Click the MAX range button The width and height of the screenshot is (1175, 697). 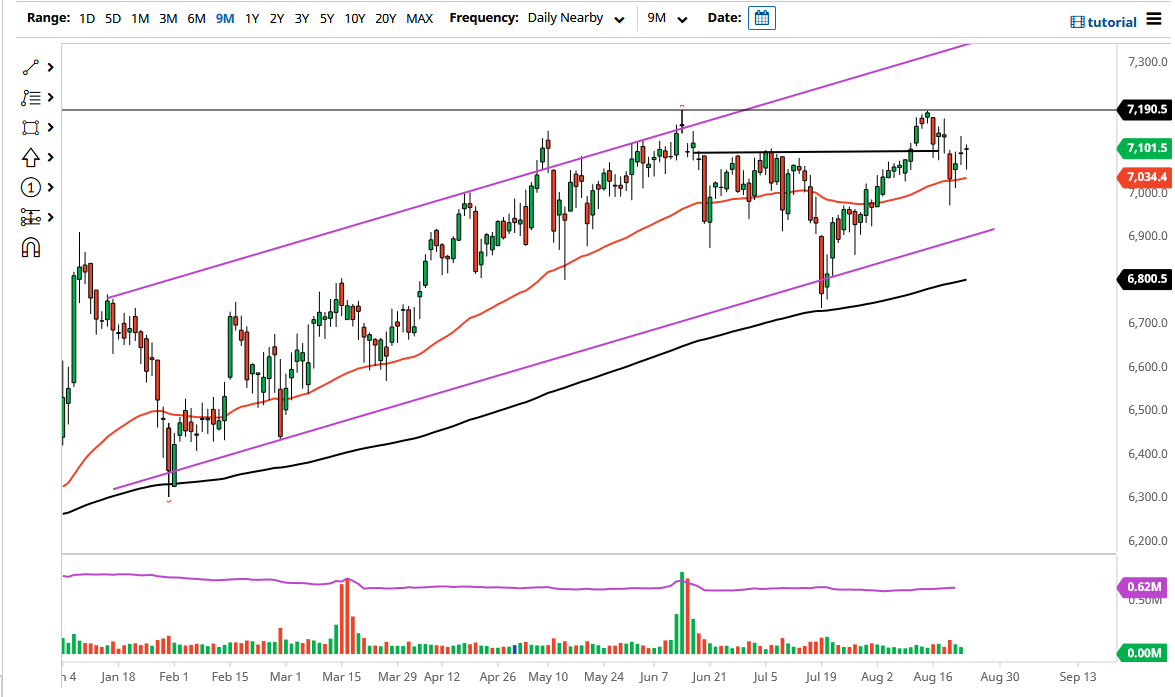pyautogui.click(x=420, y=17)
